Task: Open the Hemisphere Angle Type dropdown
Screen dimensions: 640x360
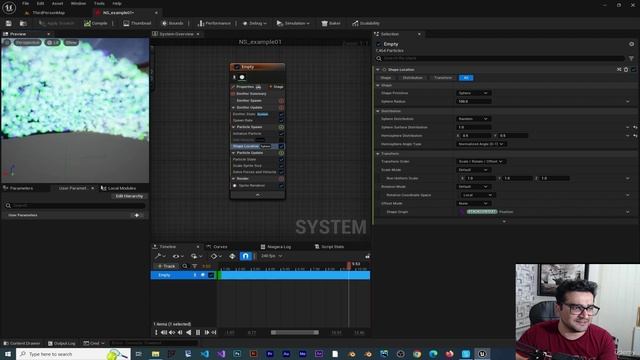Action: point(481,144)
